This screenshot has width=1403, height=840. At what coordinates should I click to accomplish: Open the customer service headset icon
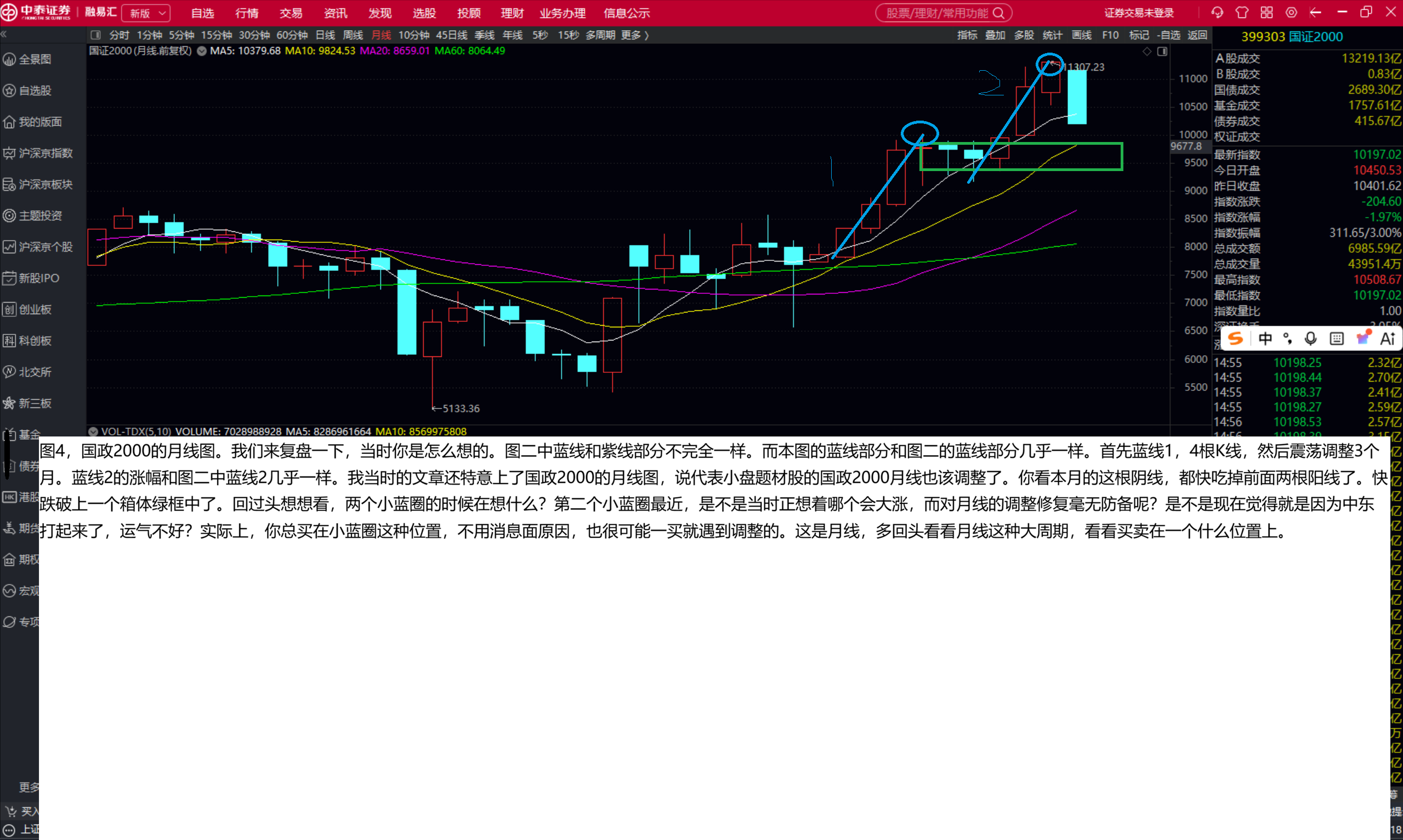pos(1217,13)
